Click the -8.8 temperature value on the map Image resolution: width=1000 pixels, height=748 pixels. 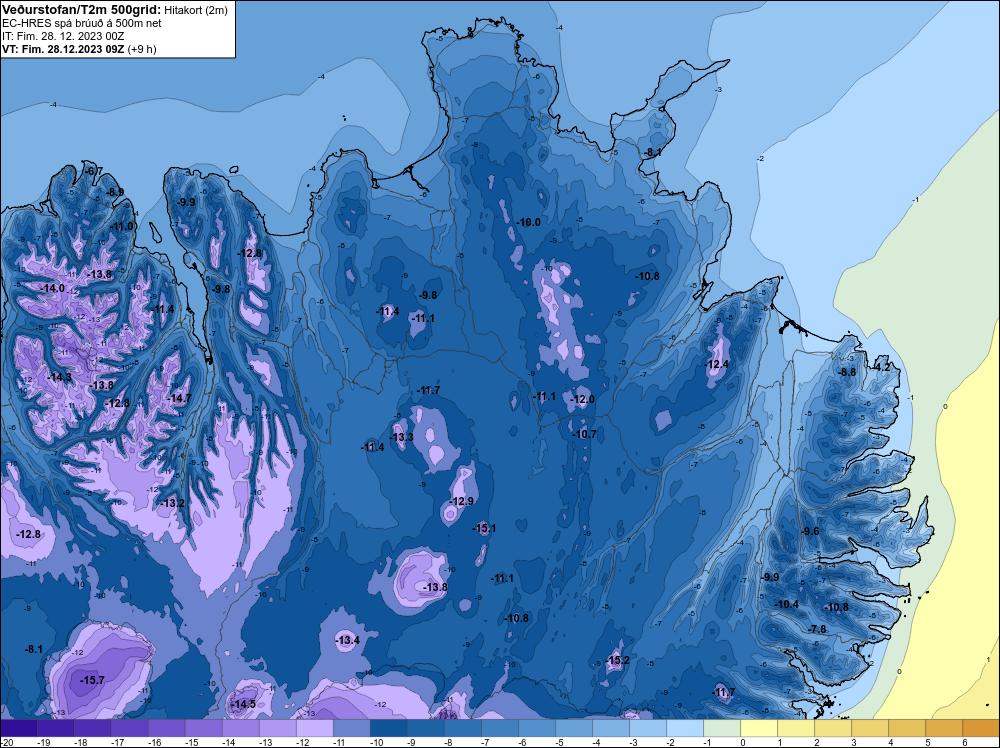(x=846, y=372)
